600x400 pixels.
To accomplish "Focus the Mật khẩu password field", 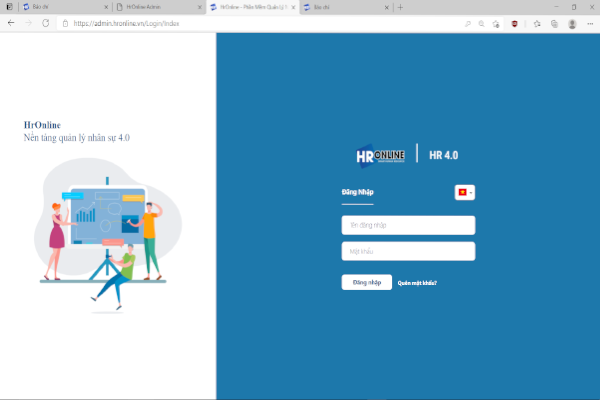I will [x=408, y=251].
